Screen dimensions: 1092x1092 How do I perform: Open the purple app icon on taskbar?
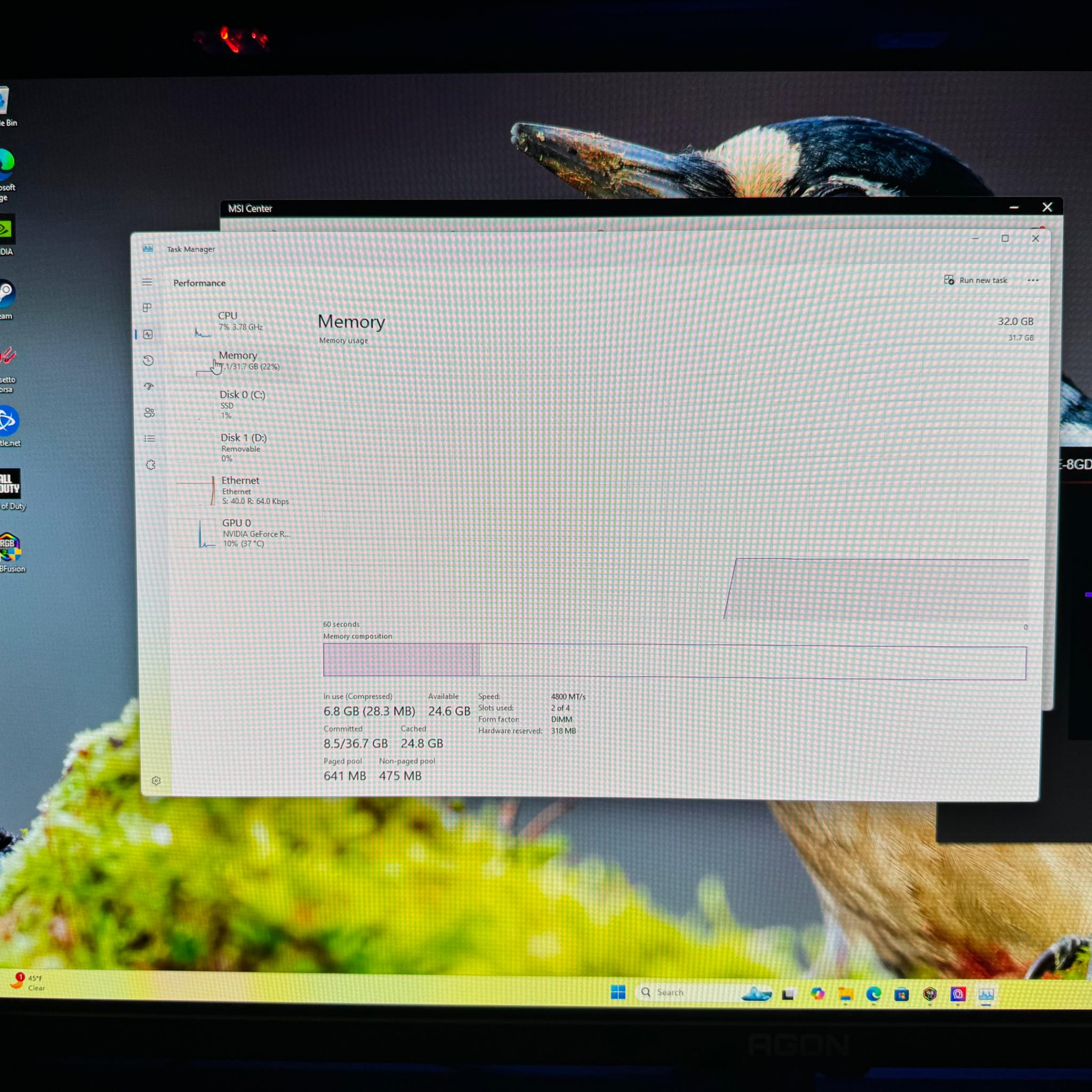tap(958, 994)
